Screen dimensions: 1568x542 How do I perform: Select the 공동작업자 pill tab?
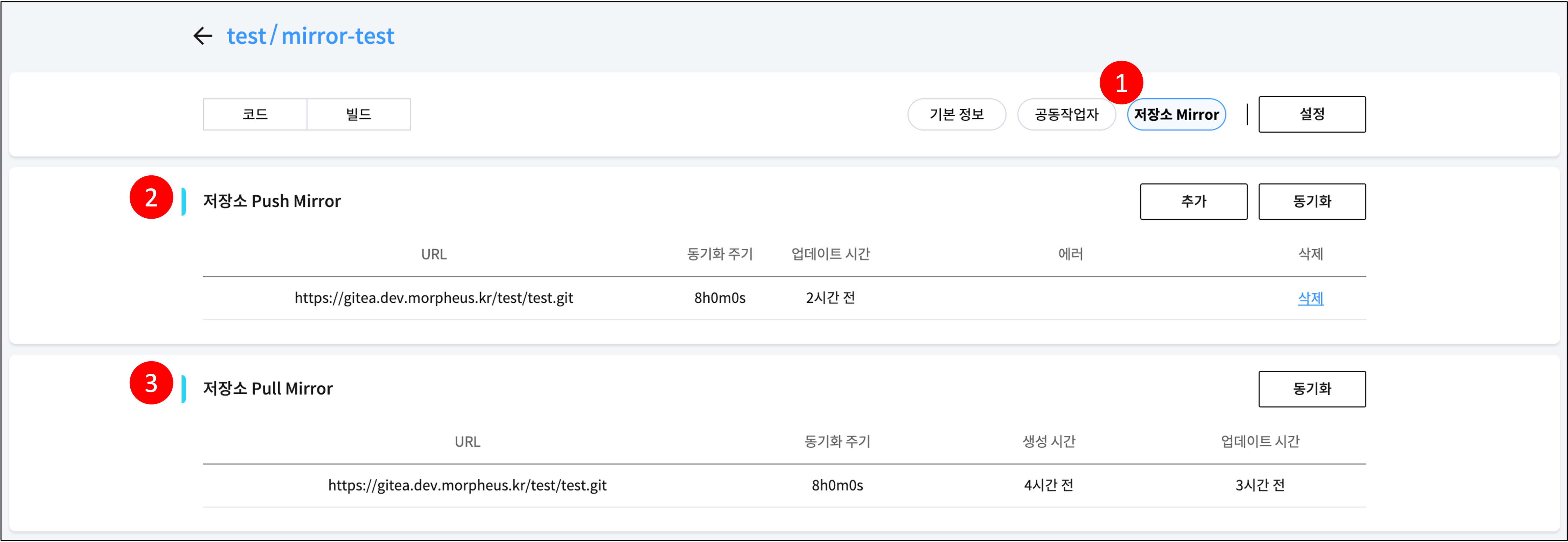(1066, 115)
